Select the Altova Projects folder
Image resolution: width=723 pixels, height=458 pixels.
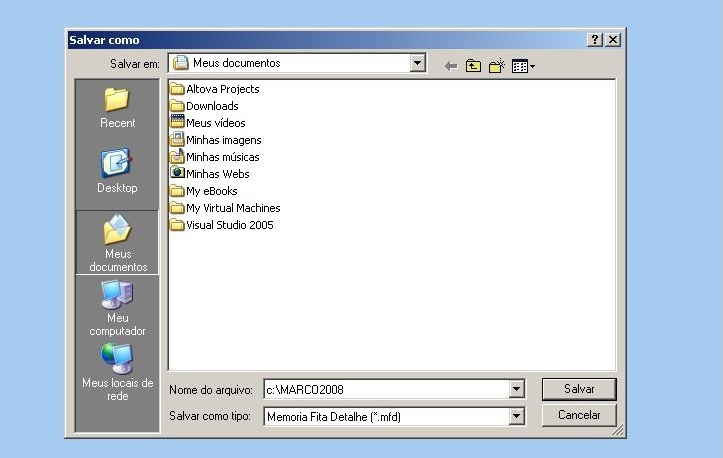[x=222, y=89]
